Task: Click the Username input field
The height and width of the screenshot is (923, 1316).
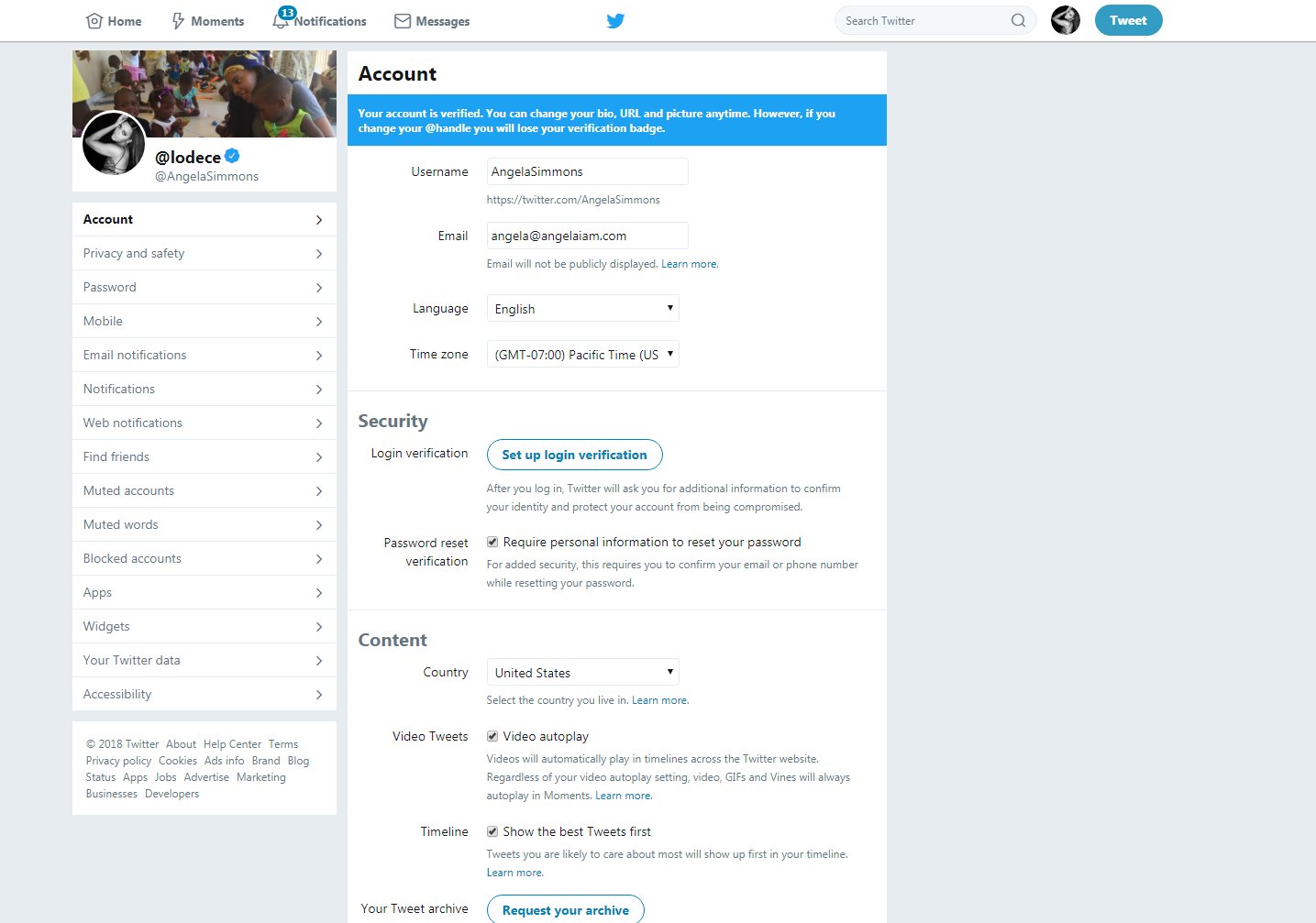Action: pyautogui.click(x=587, y=171)
